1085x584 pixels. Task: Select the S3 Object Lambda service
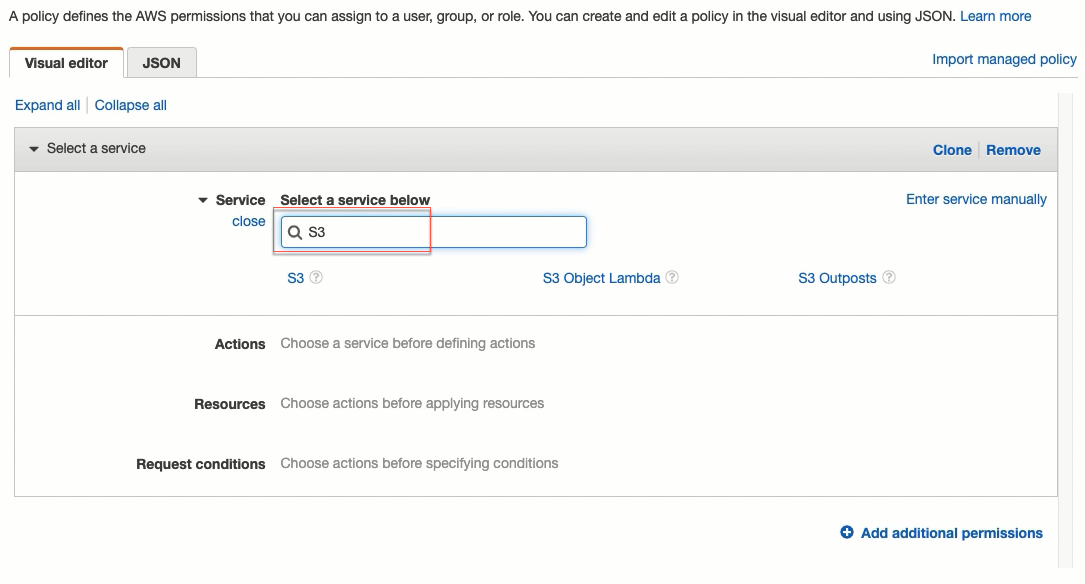[601, 278]
